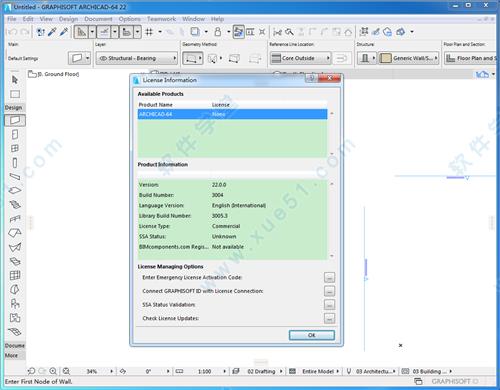The image size is (500, 390).
Task: Toggle Guide Lines in the toolbar
Action: click(81, 32)
